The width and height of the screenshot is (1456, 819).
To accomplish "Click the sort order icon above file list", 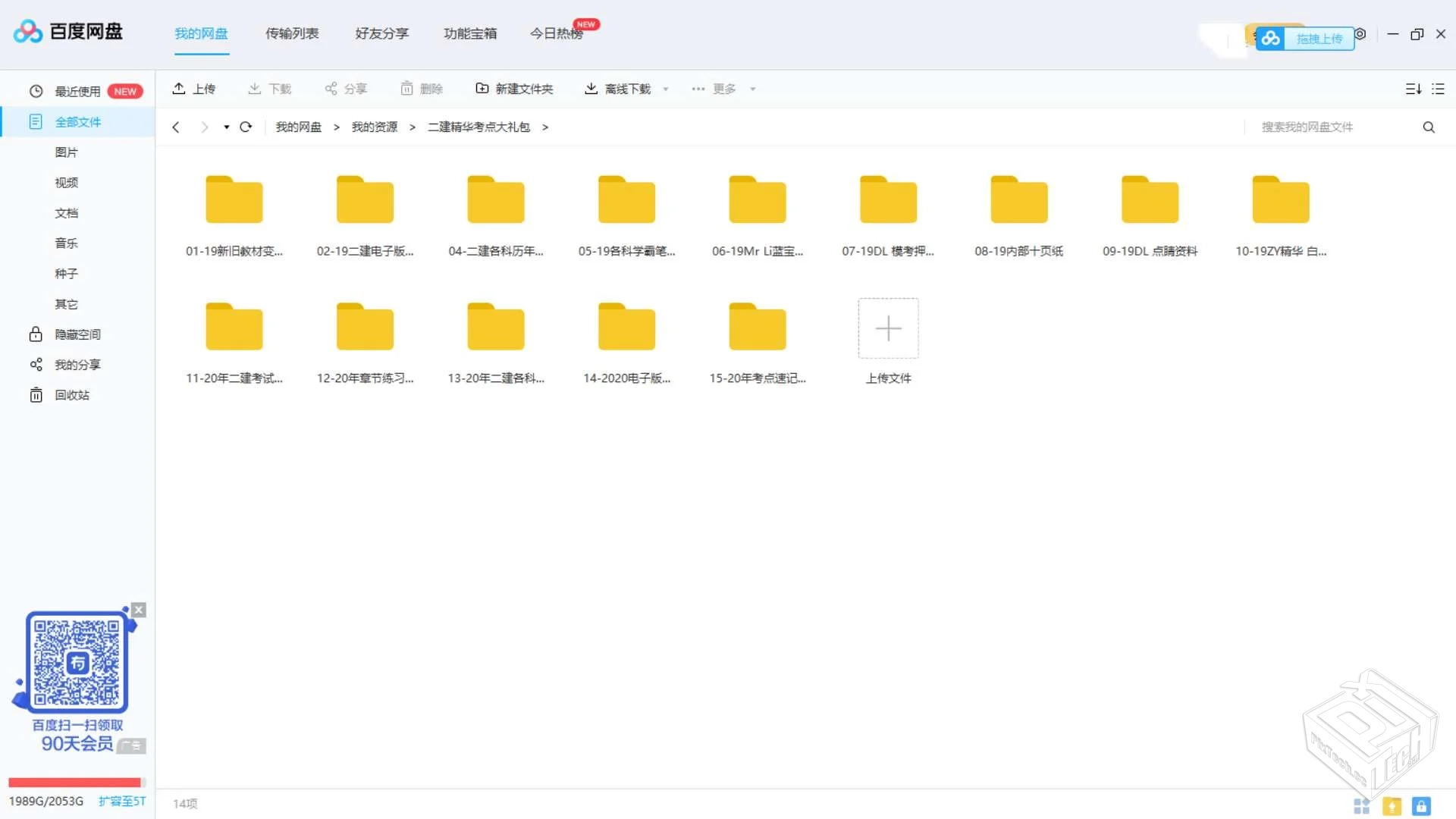I will pyautogui.click(x=1414, y=89).
